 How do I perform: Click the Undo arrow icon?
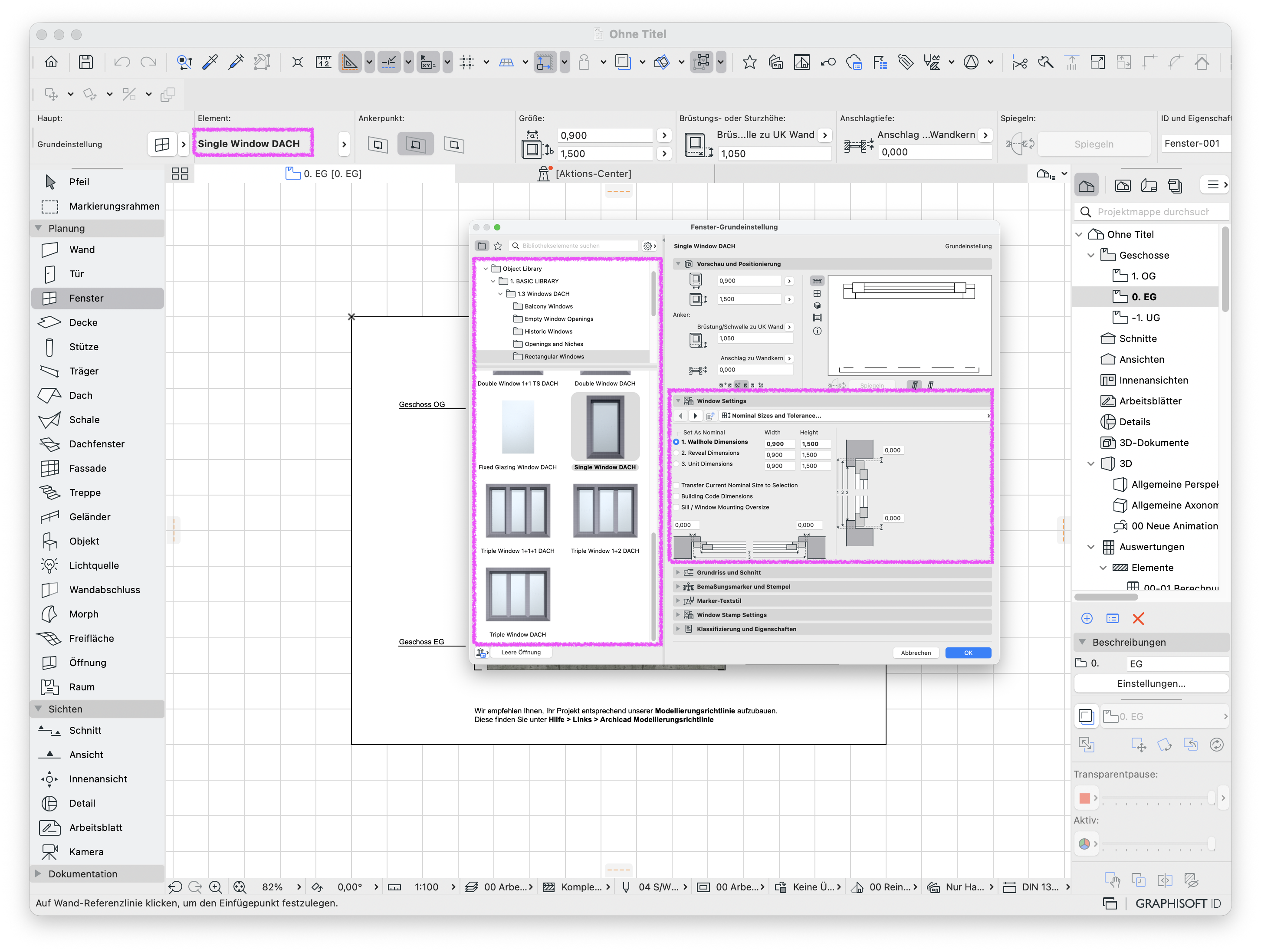point(122,62)
